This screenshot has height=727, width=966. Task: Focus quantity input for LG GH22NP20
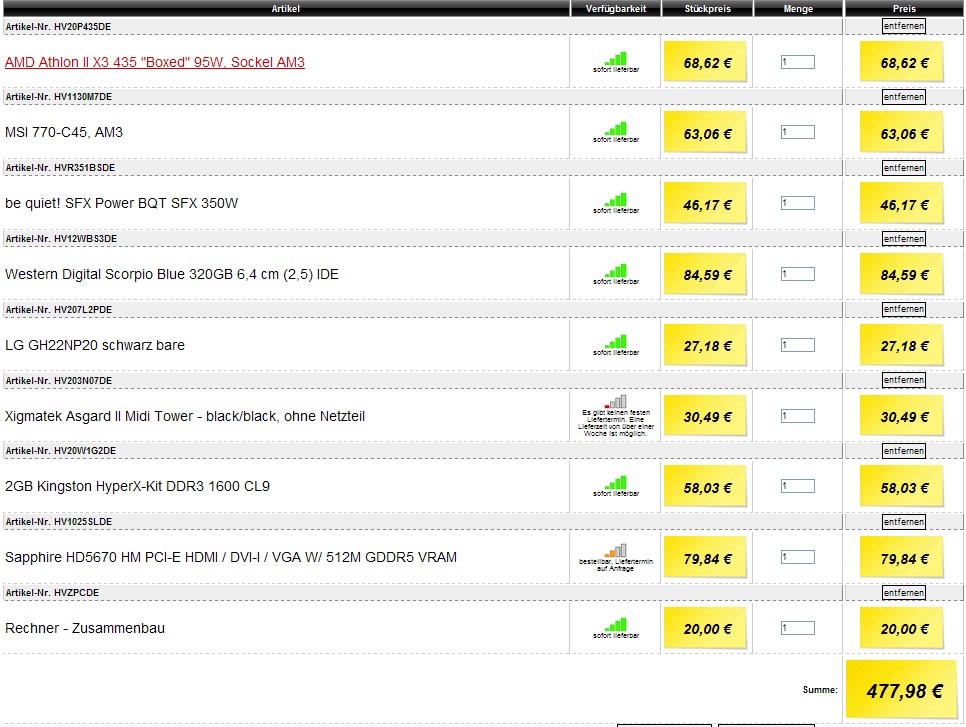tap(798, 344)
